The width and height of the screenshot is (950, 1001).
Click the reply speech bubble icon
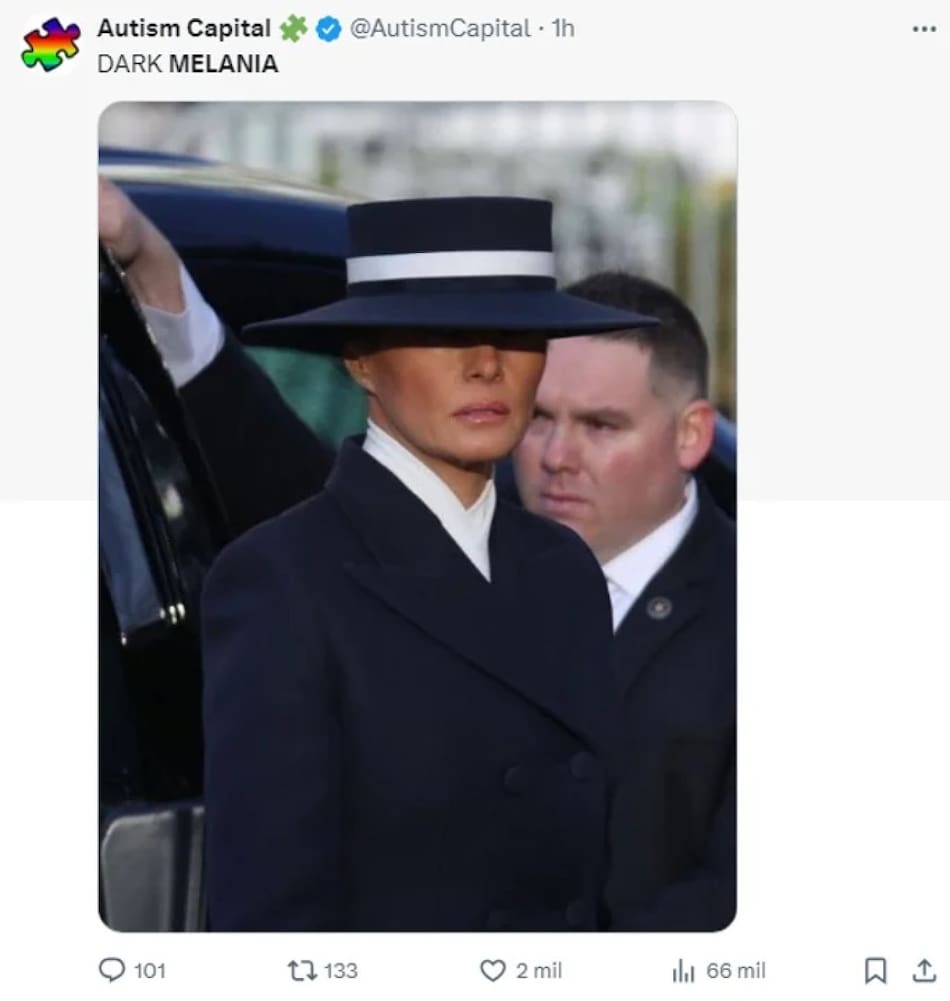tap(111, 970)
